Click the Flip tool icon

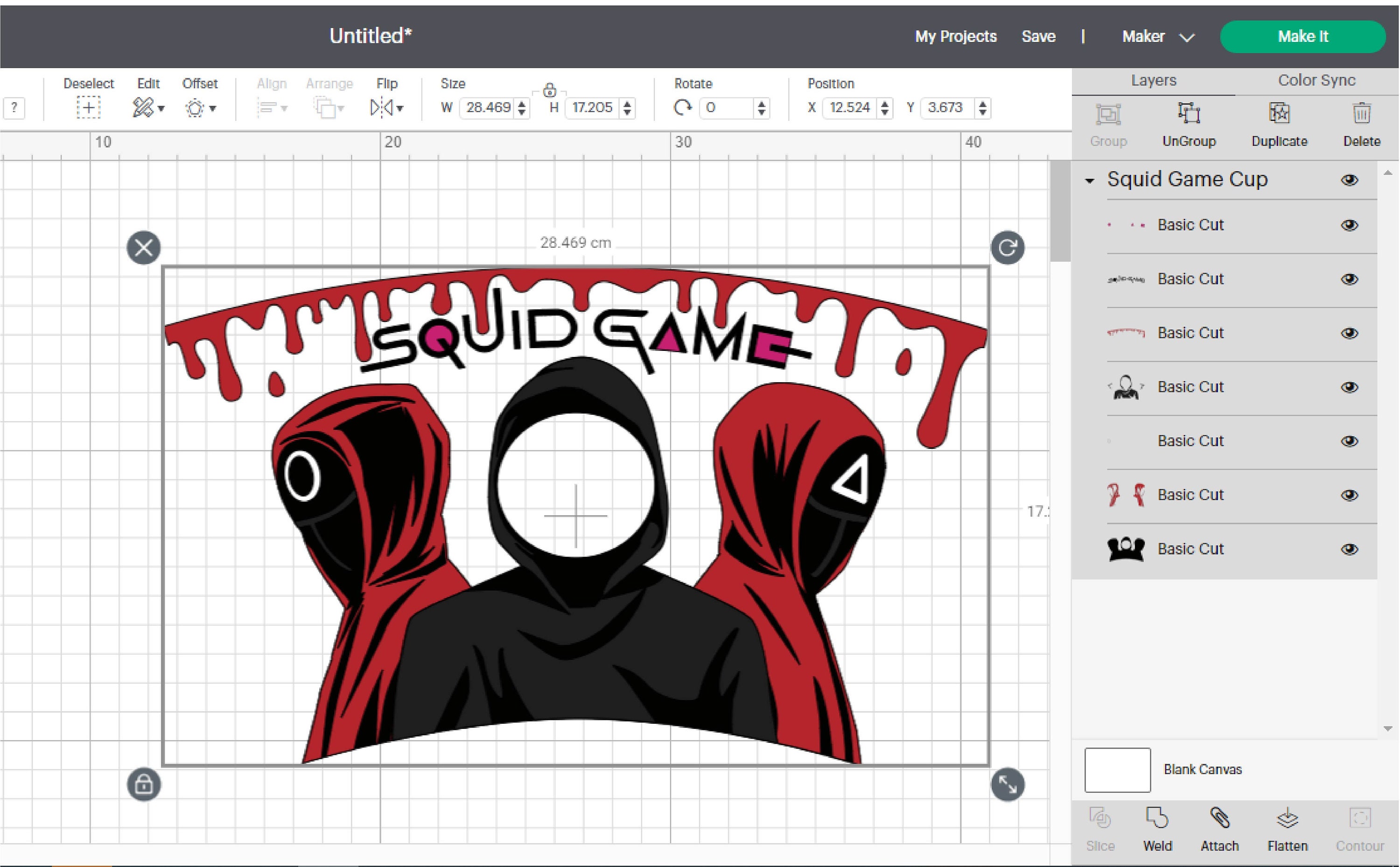click(x=382, y=108)
